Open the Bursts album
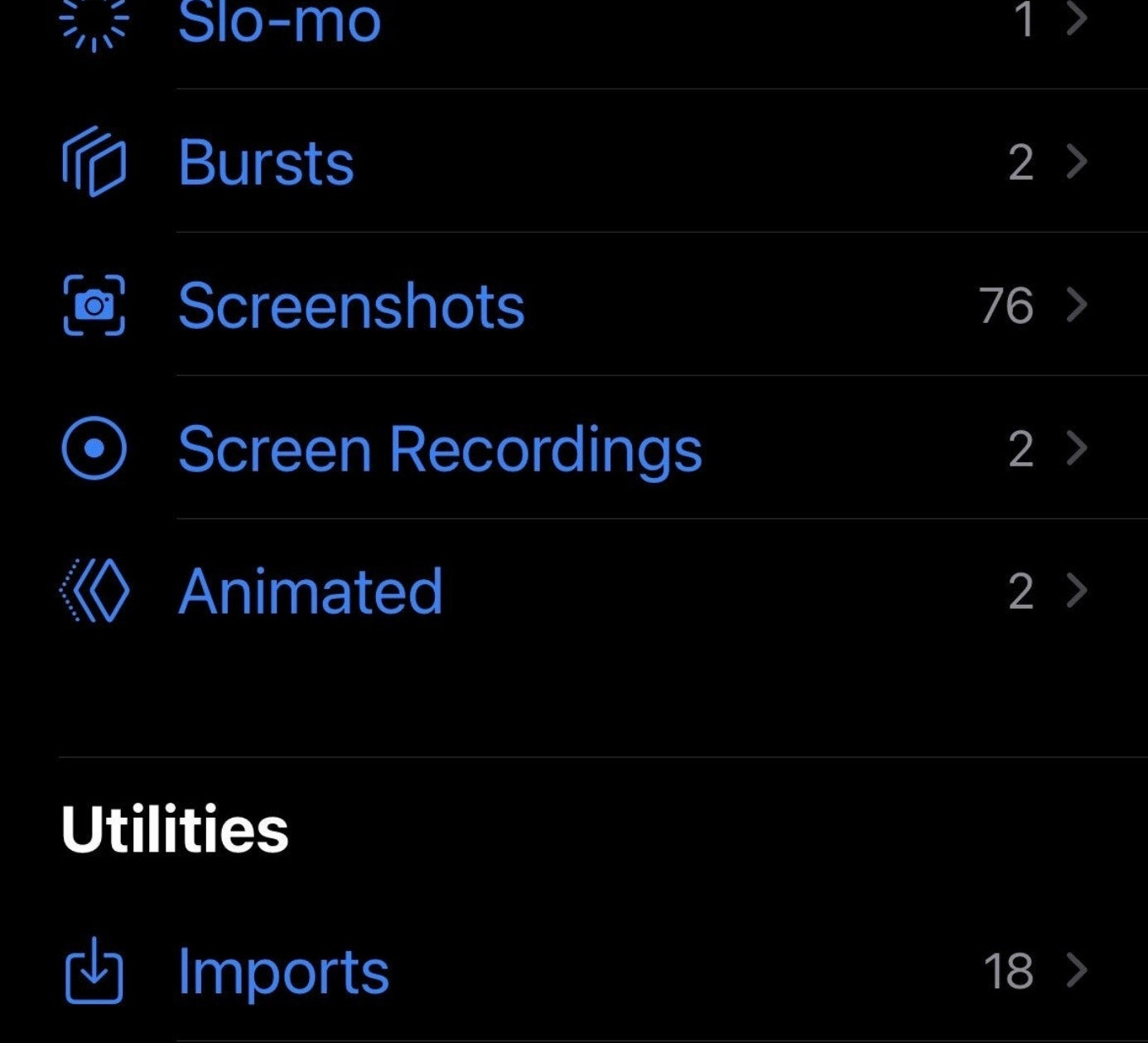The image size is (1148, 1043). (266, 162)
